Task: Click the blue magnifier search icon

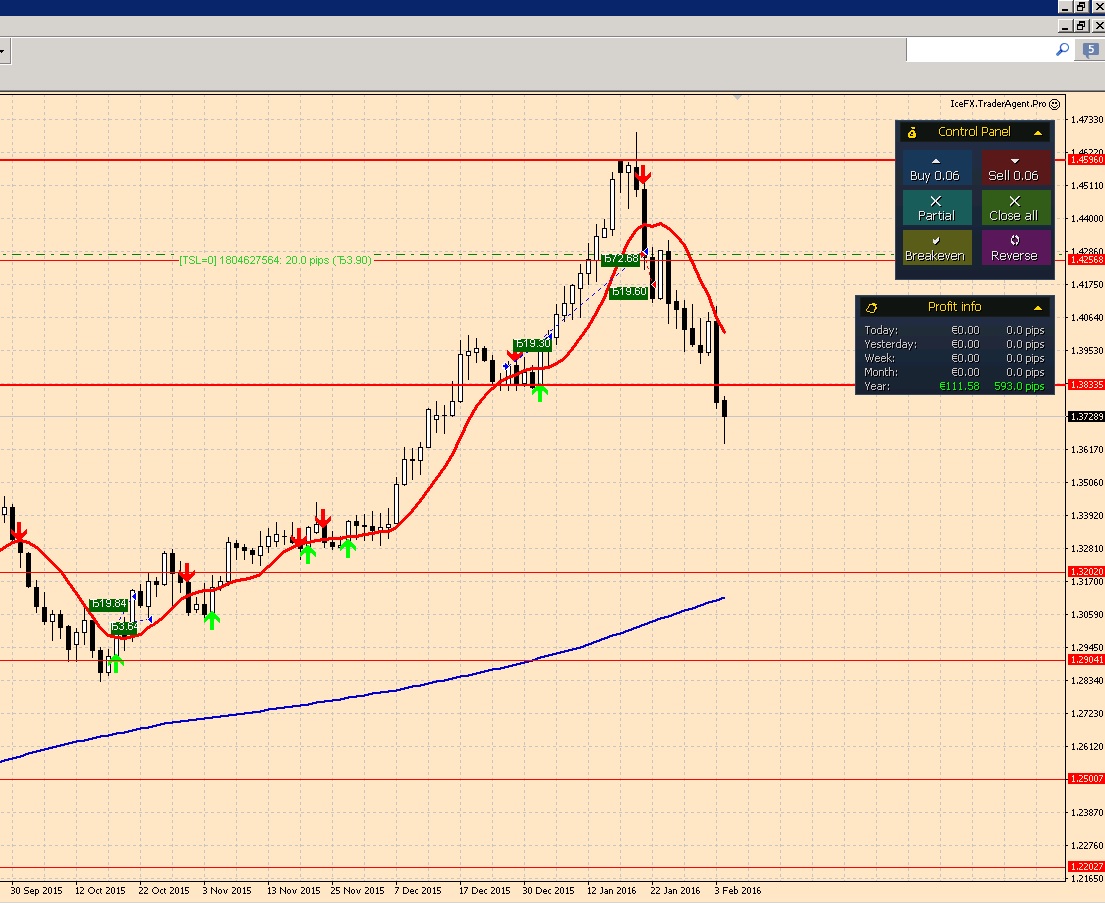Action: point(1062,49)
